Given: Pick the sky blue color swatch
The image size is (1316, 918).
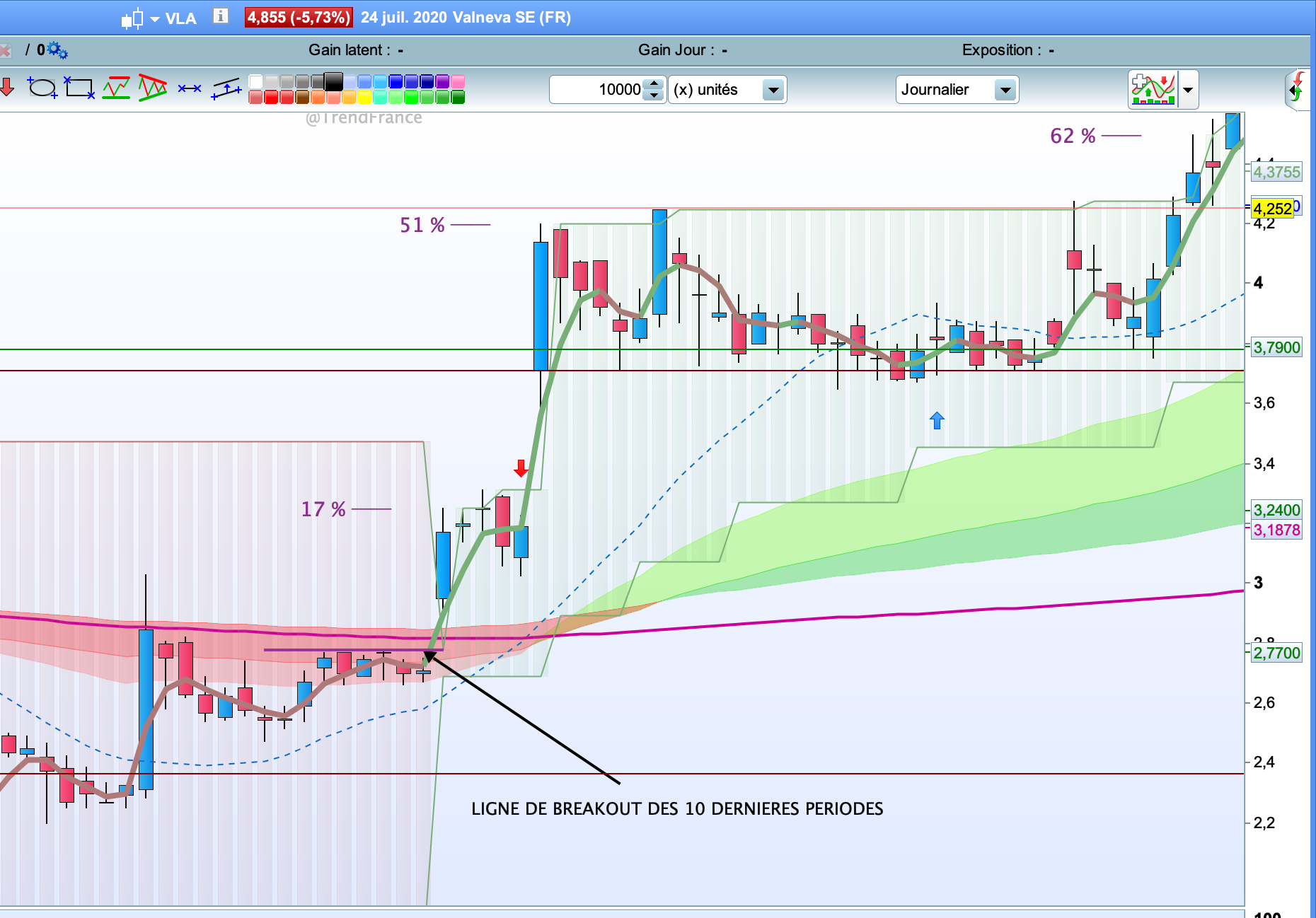Looking at the screenshot, I should pos(381,81).
